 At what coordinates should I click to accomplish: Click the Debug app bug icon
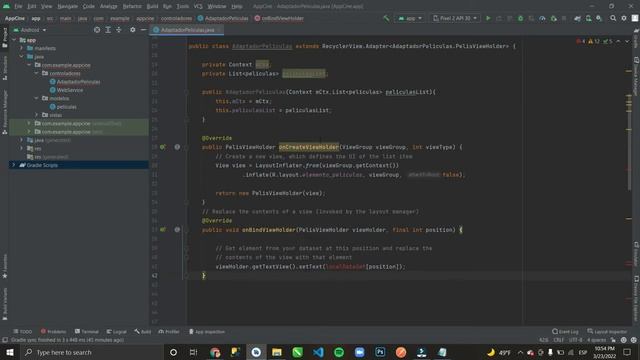(520, 18)
